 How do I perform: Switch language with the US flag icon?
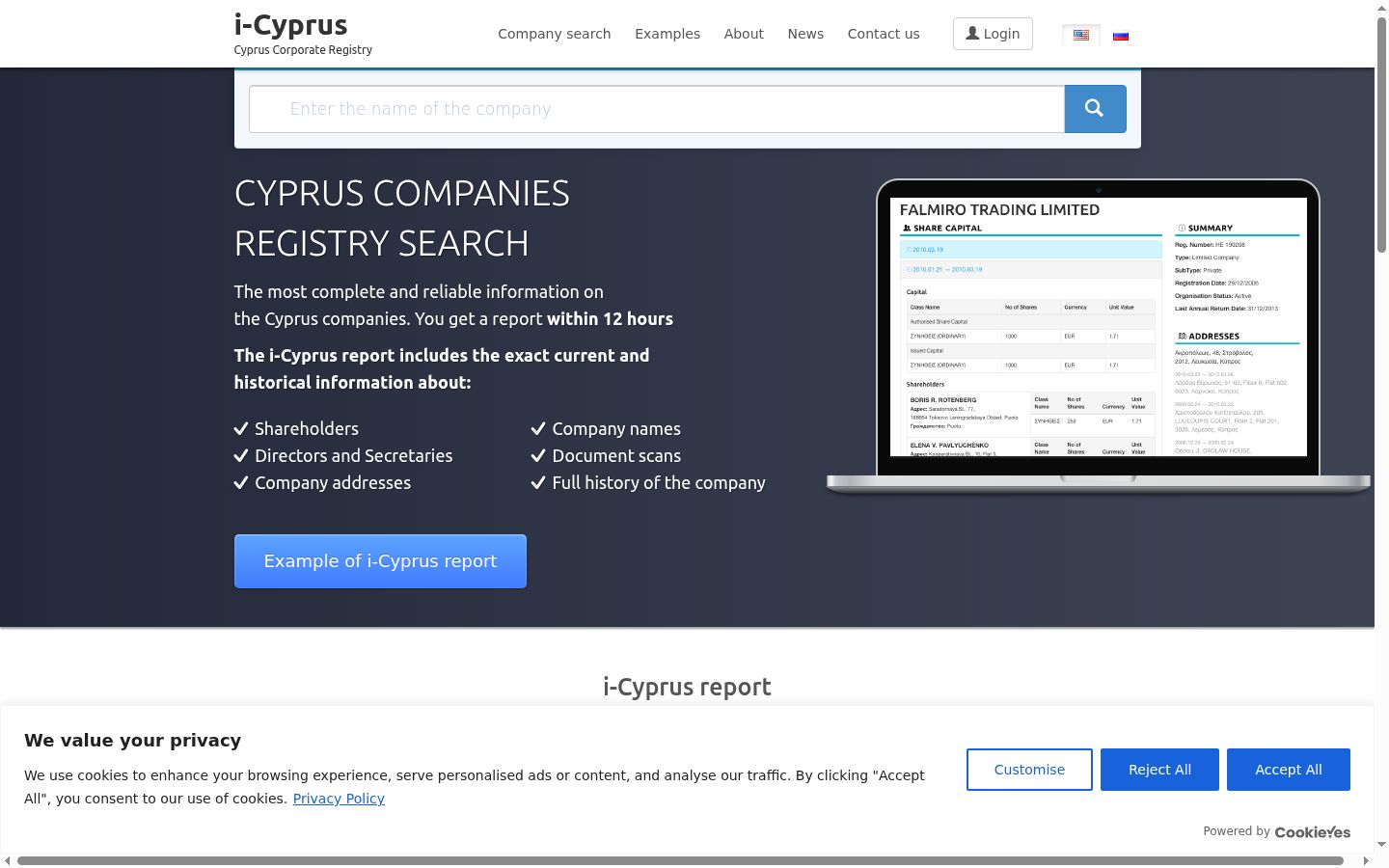[1081, 36]
